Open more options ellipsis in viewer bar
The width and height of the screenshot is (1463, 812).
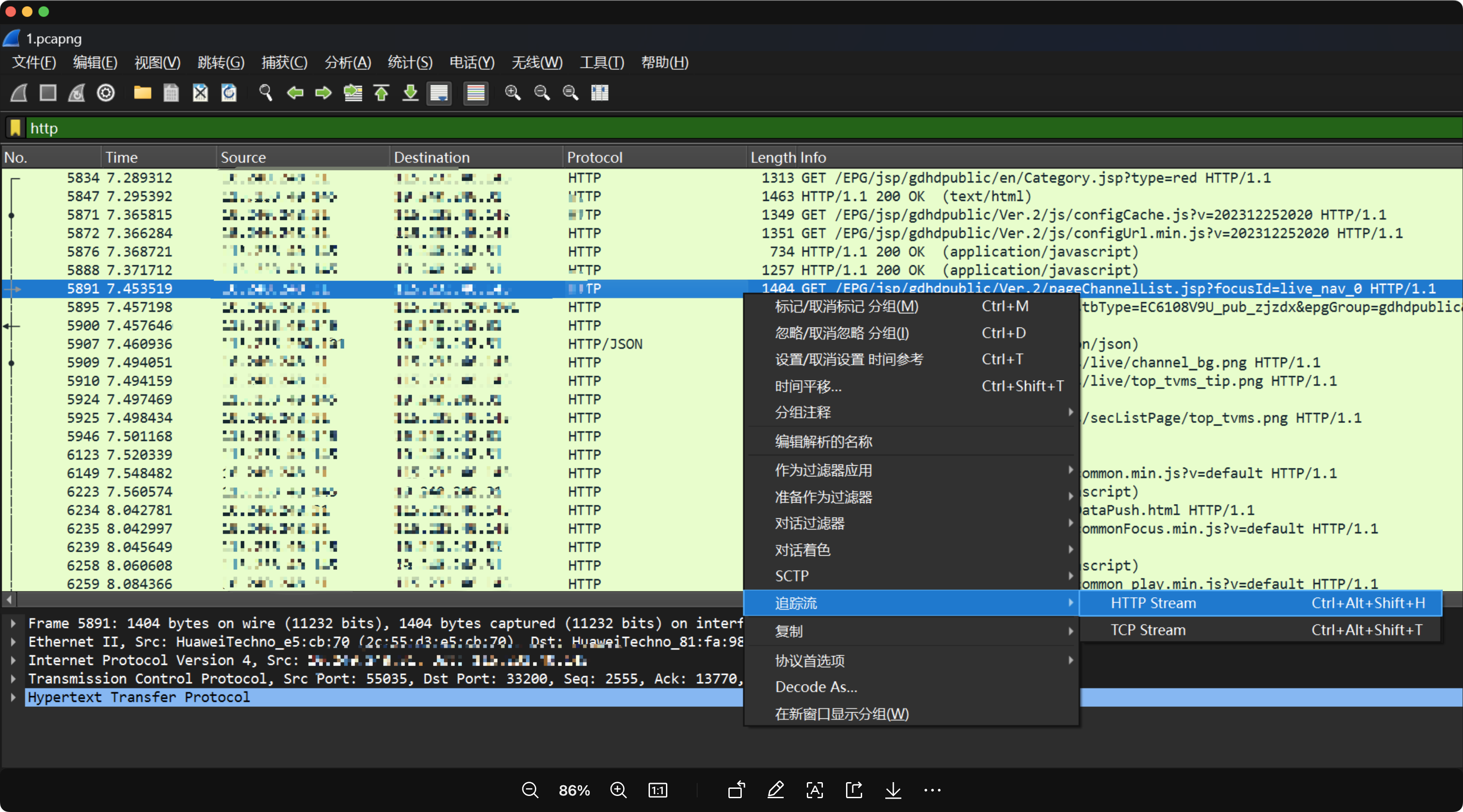[x=932, y=790]
